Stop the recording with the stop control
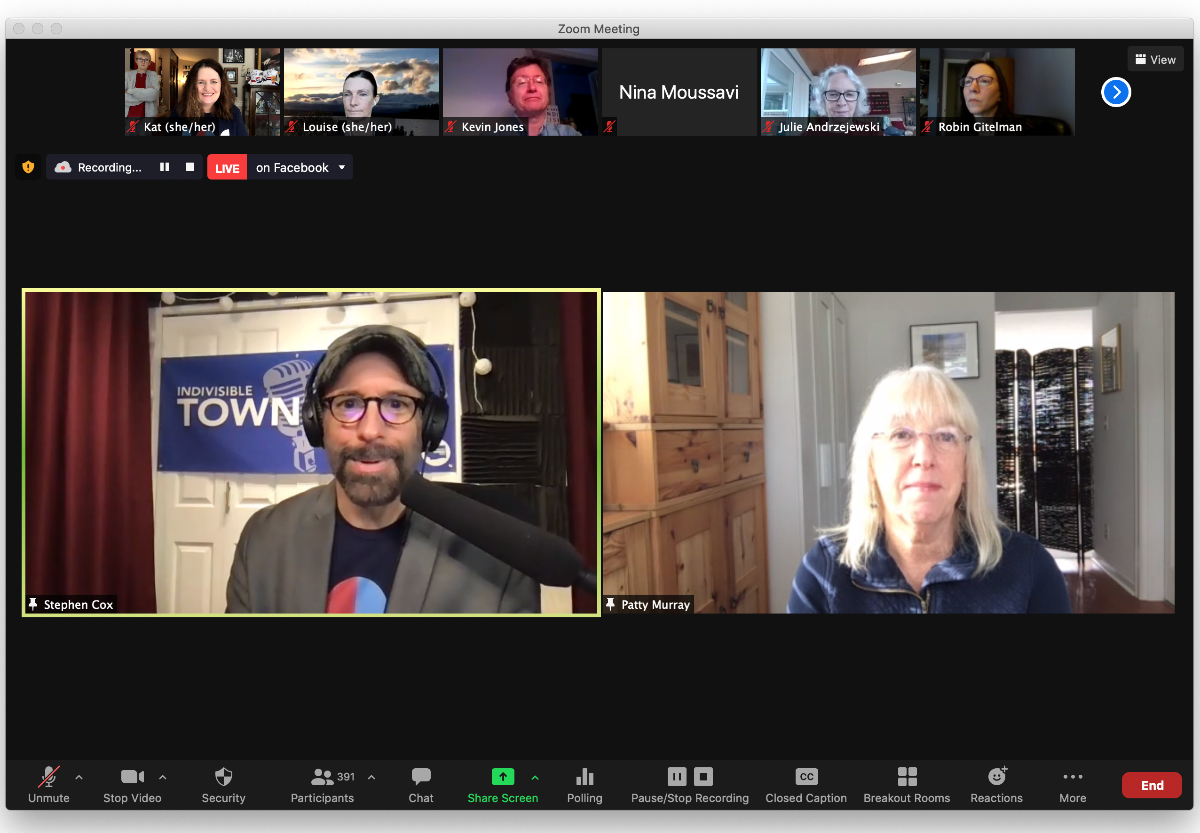1200x833 pixels. [188, 167]
